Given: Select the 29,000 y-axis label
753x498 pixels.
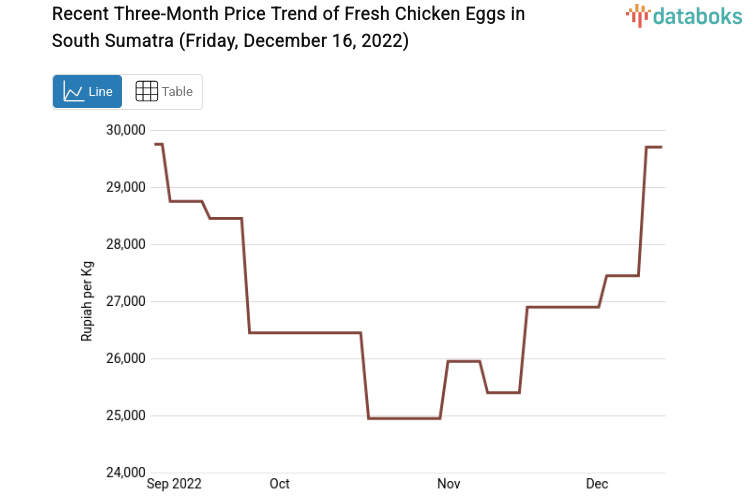Looking at the screenshot, I should click(125, 187).
